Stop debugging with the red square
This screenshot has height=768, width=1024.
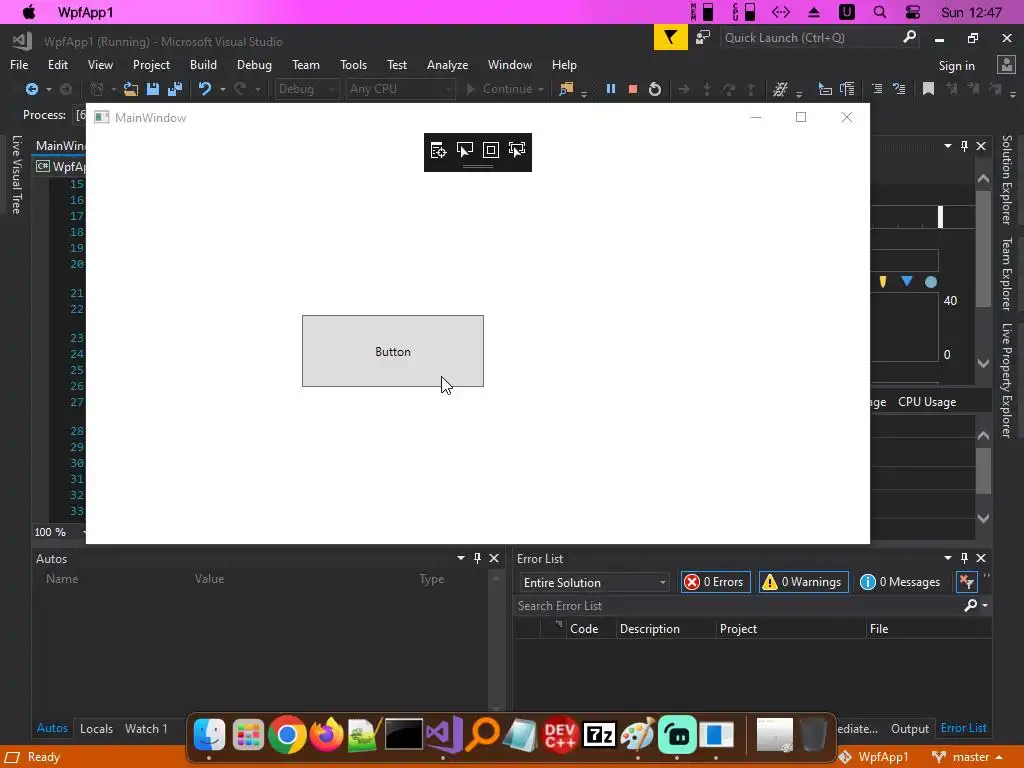tap(632, 89)
